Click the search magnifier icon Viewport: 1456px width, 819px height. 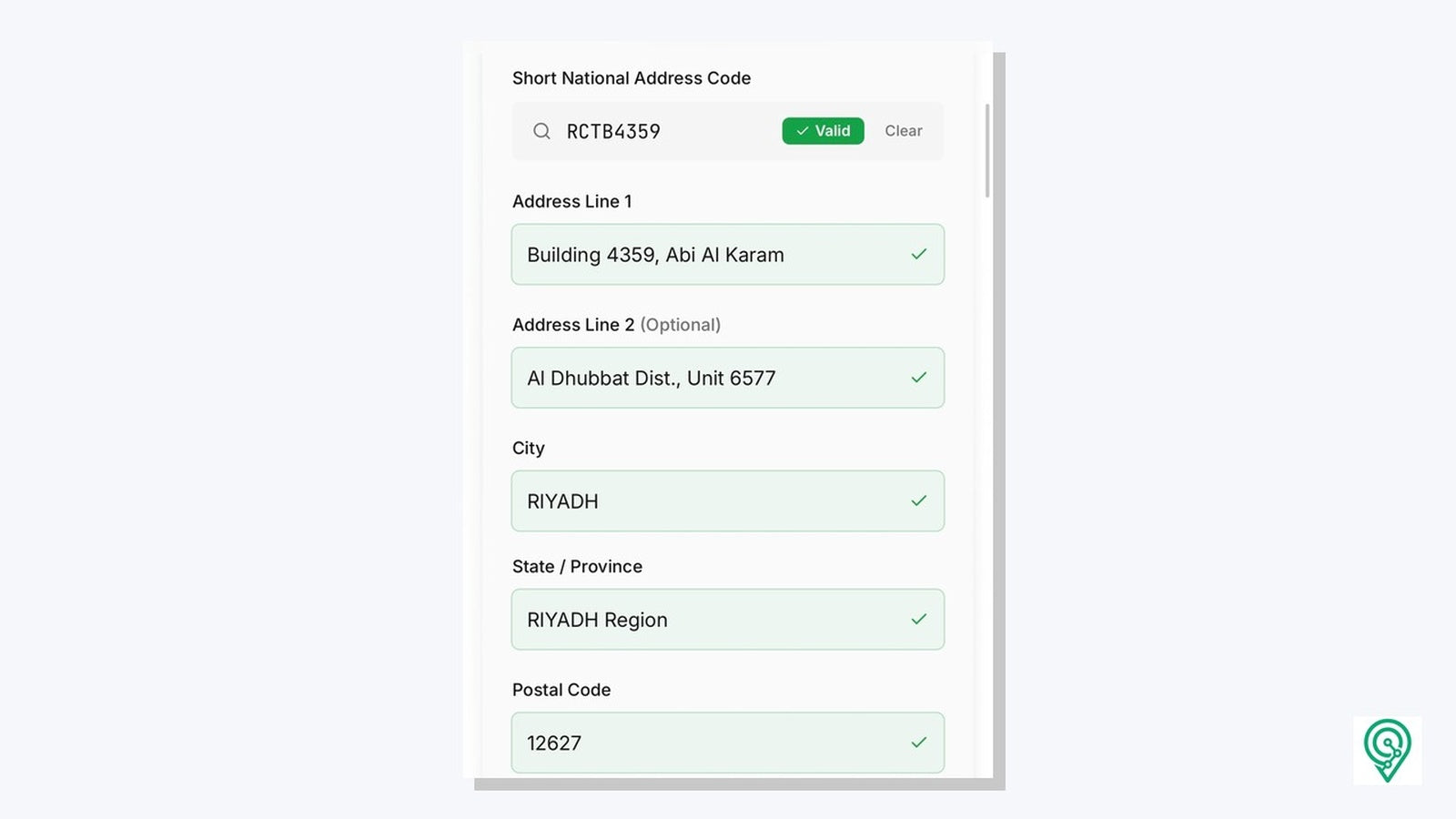point(541,131)
